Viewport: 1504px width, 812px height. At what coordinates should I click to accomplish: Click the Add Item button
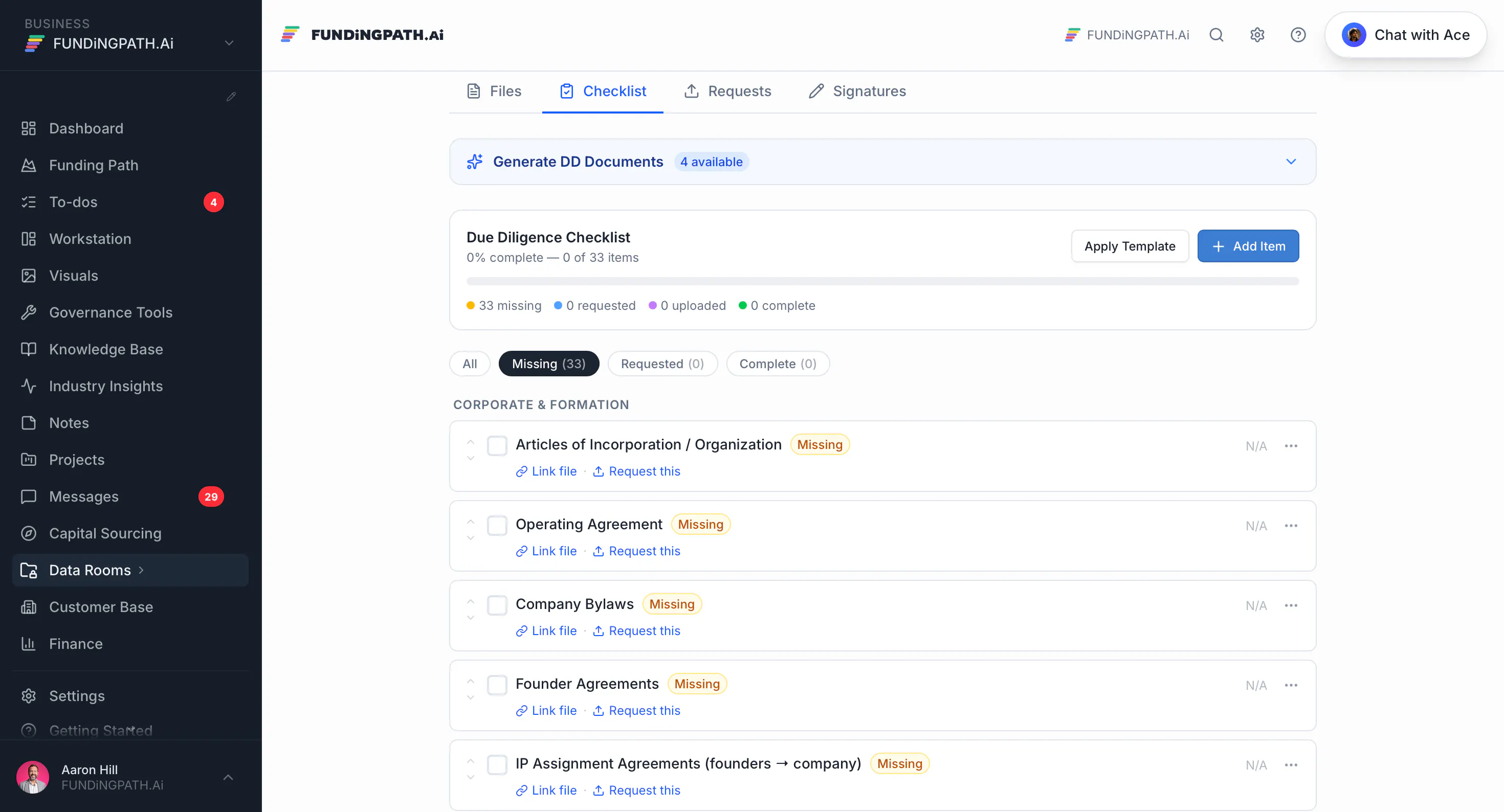1248,246
